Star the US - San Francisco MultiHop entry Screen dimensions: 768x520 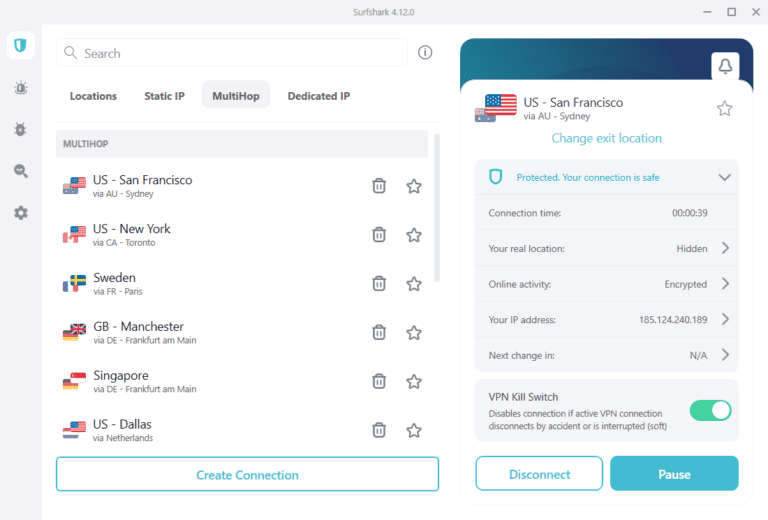click(x=414, y=186)
